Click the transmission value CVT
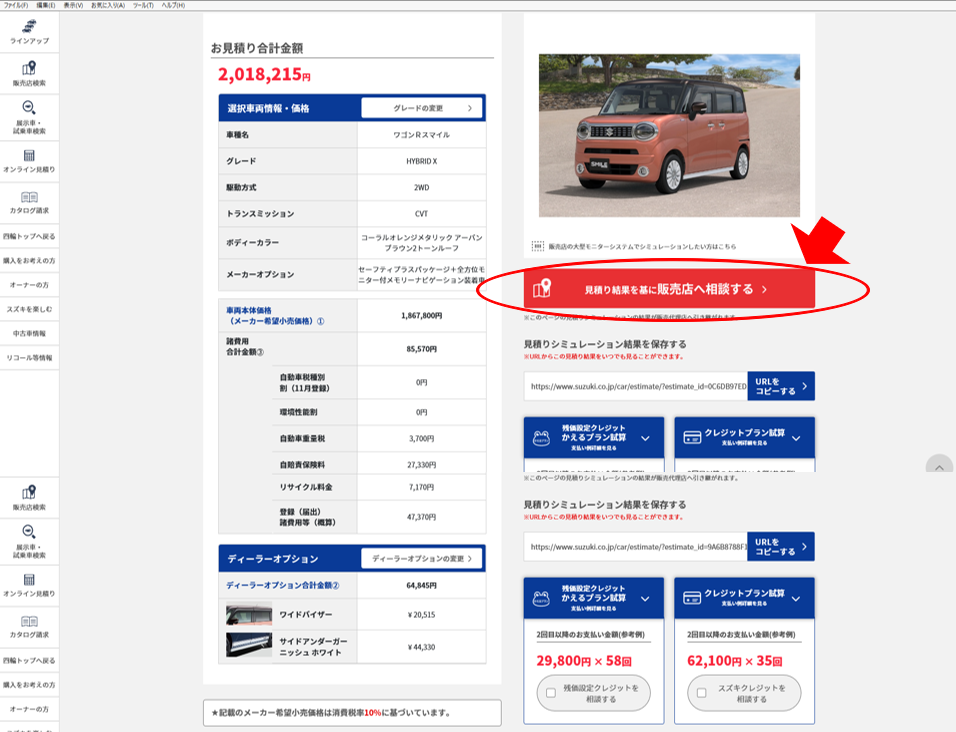 click(x=421, y=214)
